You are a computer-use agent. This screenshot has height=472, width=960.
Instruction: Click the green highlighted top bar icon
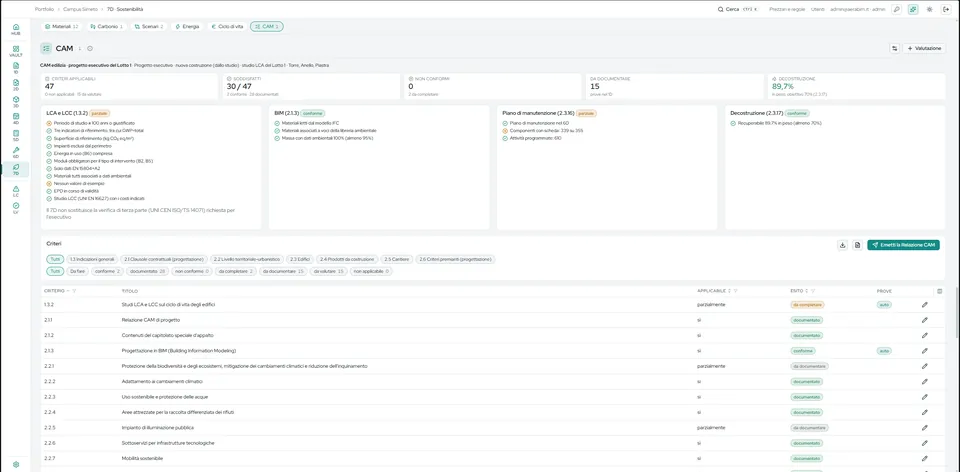[913, 9]
